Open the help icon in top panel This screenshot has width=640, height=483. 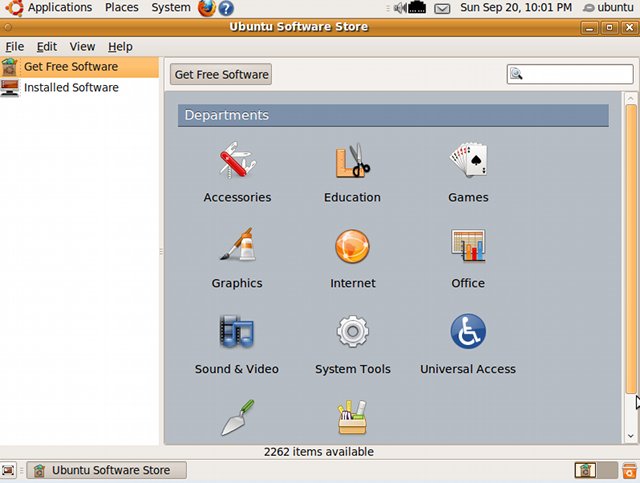[226, 8]
